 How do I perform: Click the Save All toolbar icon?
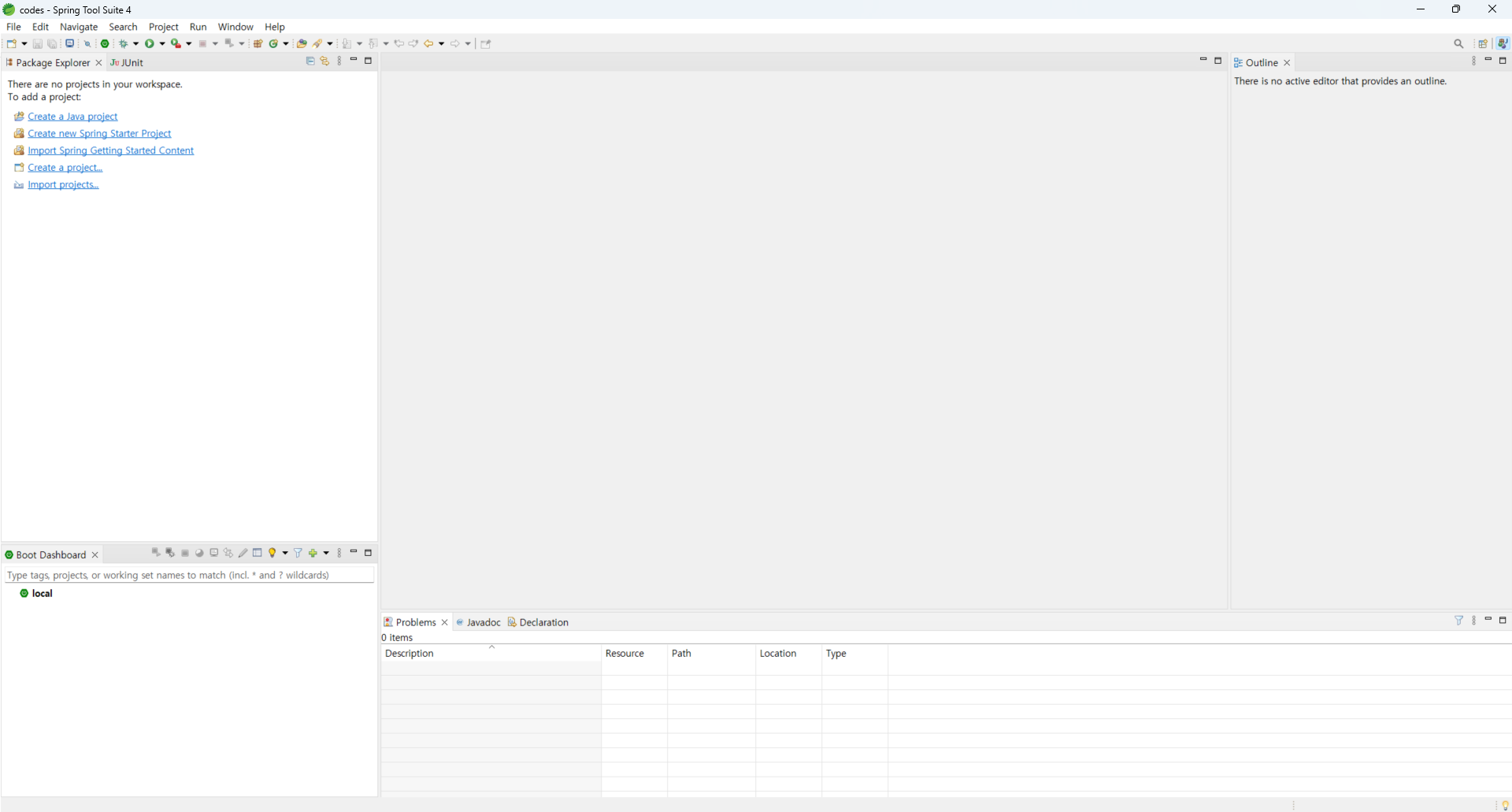[x=53, y=44]
